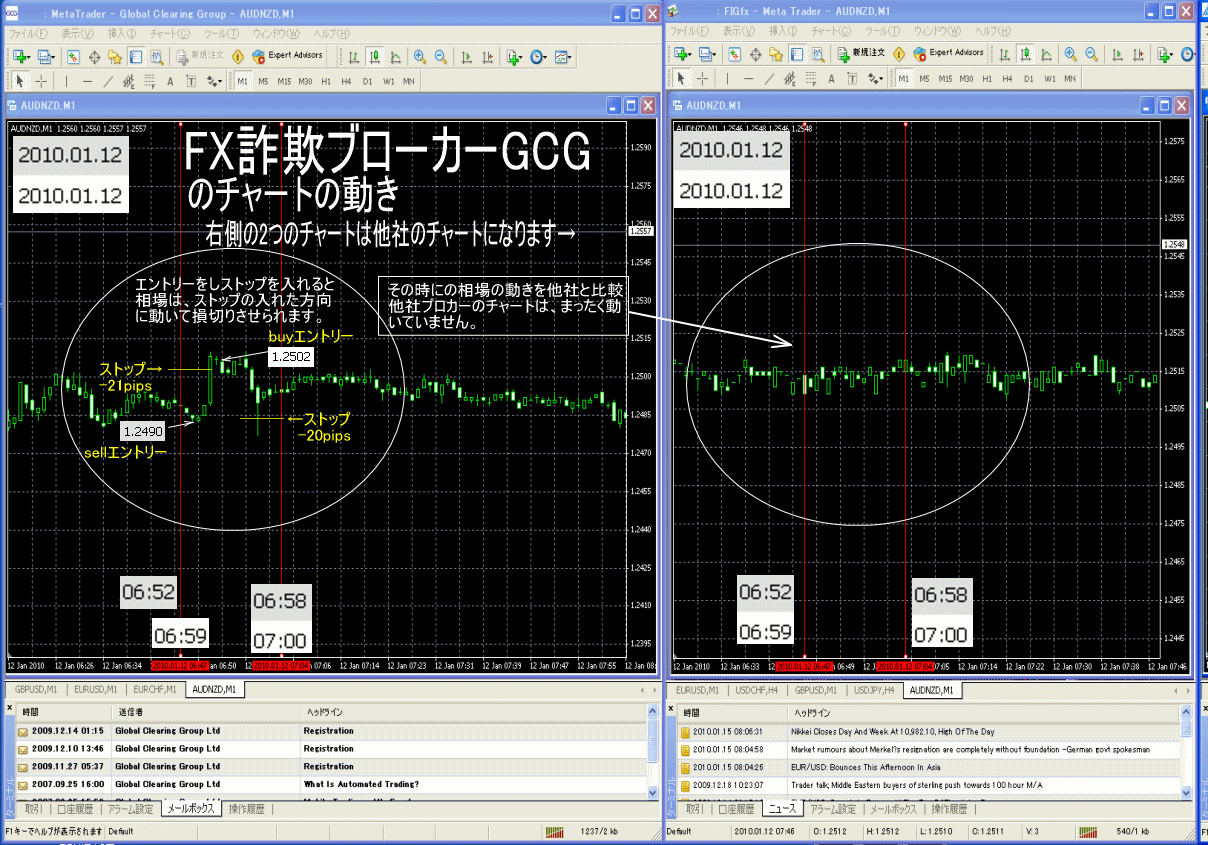Viewport: 1208px width, 845px height.
Task: Open Navigator star-folder icon in GCG toolbar
Action: point(115,57)
